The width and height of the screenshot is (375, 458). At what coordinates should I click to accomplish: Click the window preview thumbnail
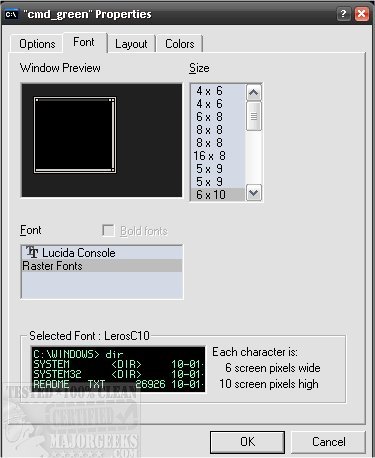pyautogui.click(x=75, y=135)
